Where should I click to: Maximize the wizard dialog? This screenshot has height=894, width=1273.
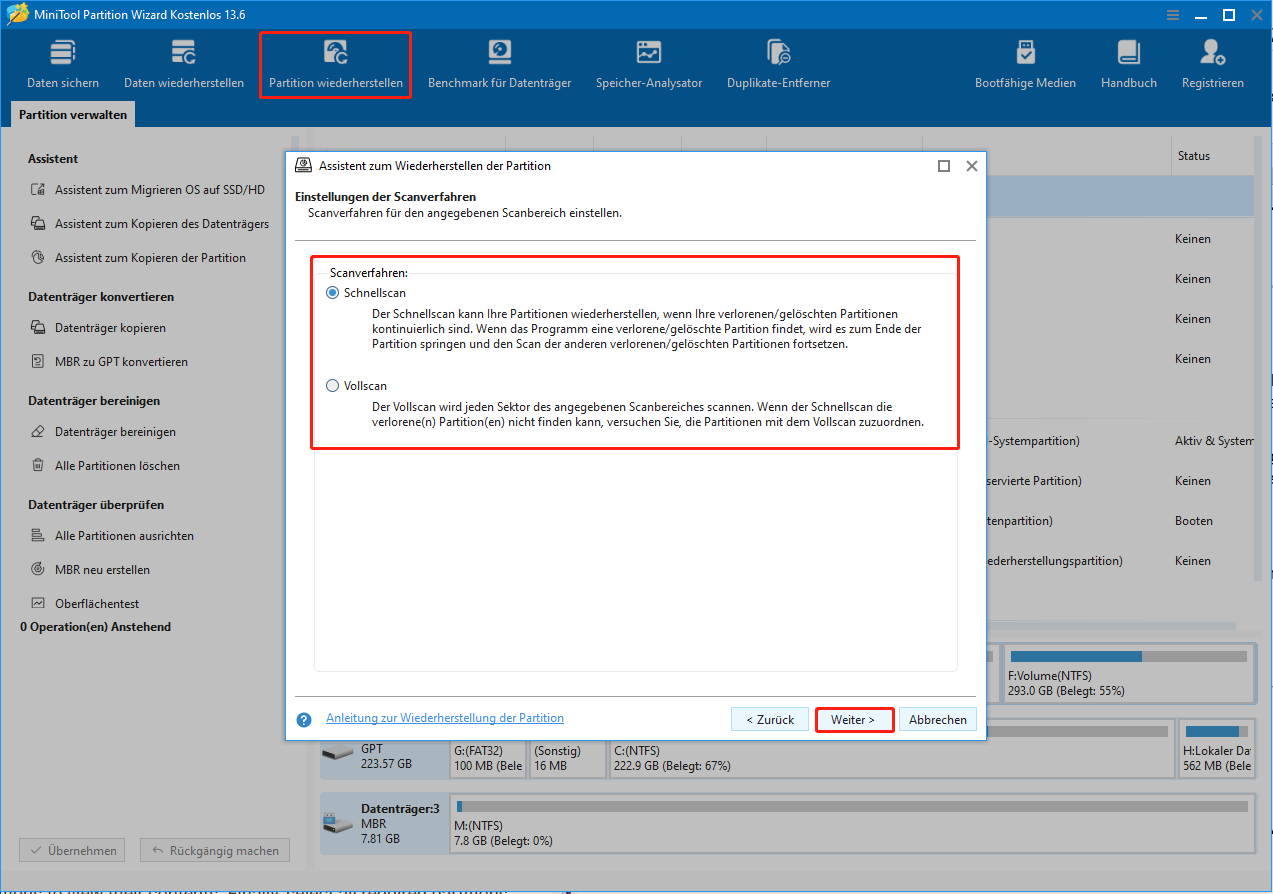(943, 166)
